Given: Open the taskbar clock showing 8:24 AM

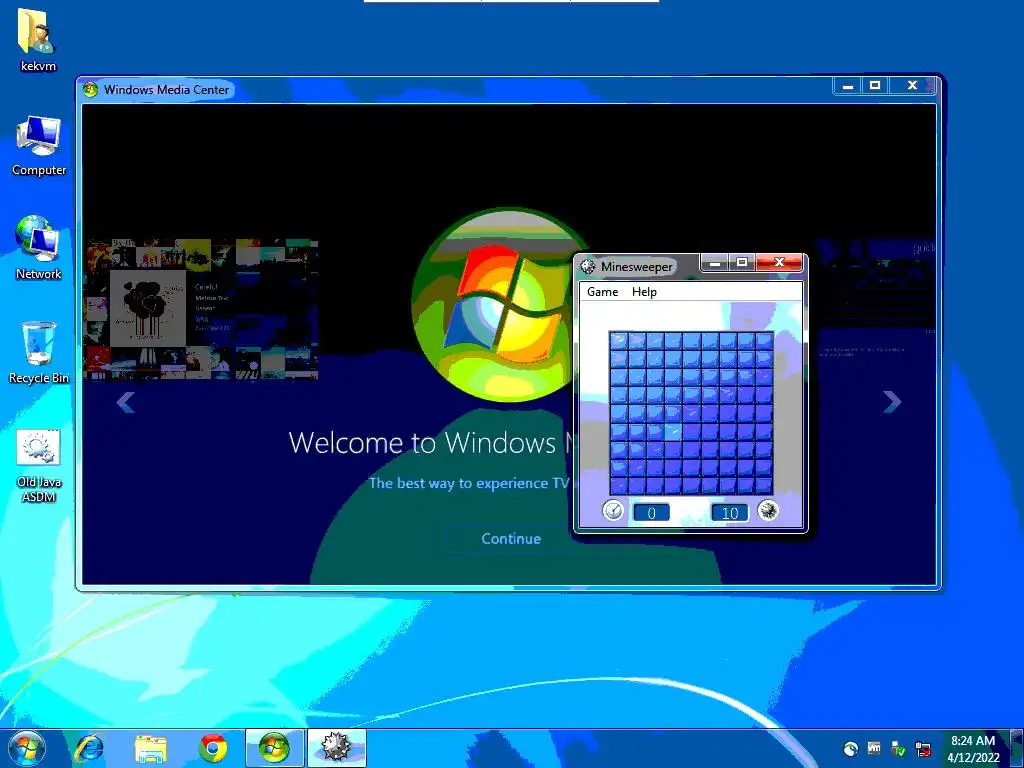Looking at the screenshot, I should (x=973, y=749).
